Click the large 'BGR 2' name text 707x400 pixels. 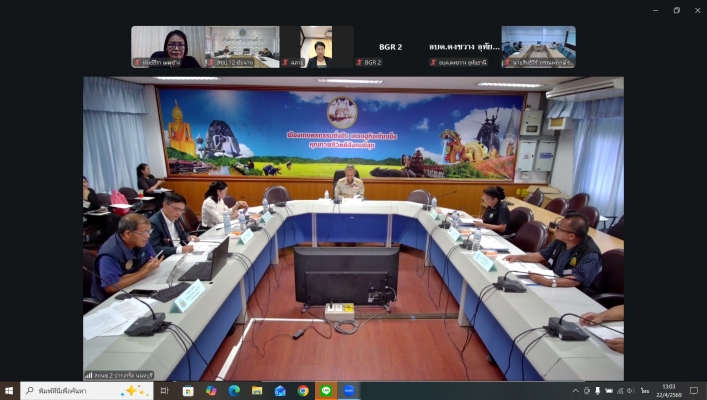[390, 46]
